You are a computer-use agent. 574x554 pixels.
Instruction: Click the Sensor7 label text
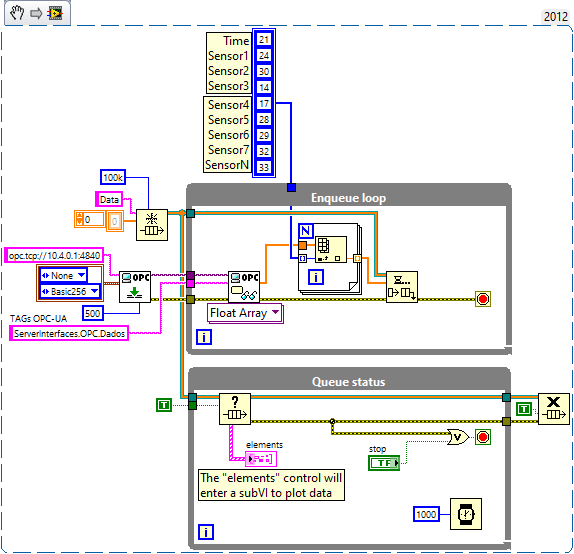[228, 150]
